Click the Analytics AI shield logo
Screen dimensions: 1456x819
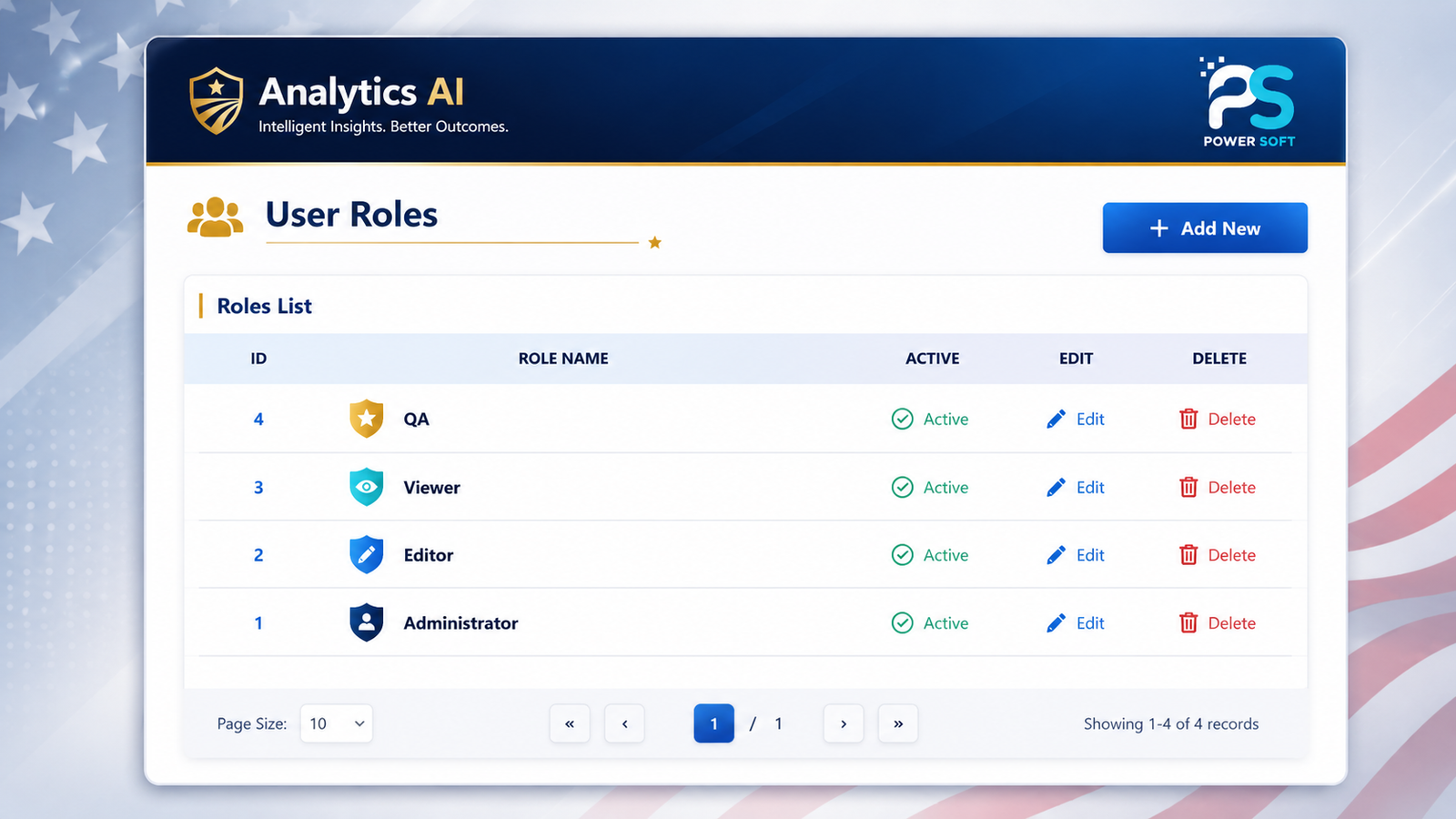tap(216, 100)
